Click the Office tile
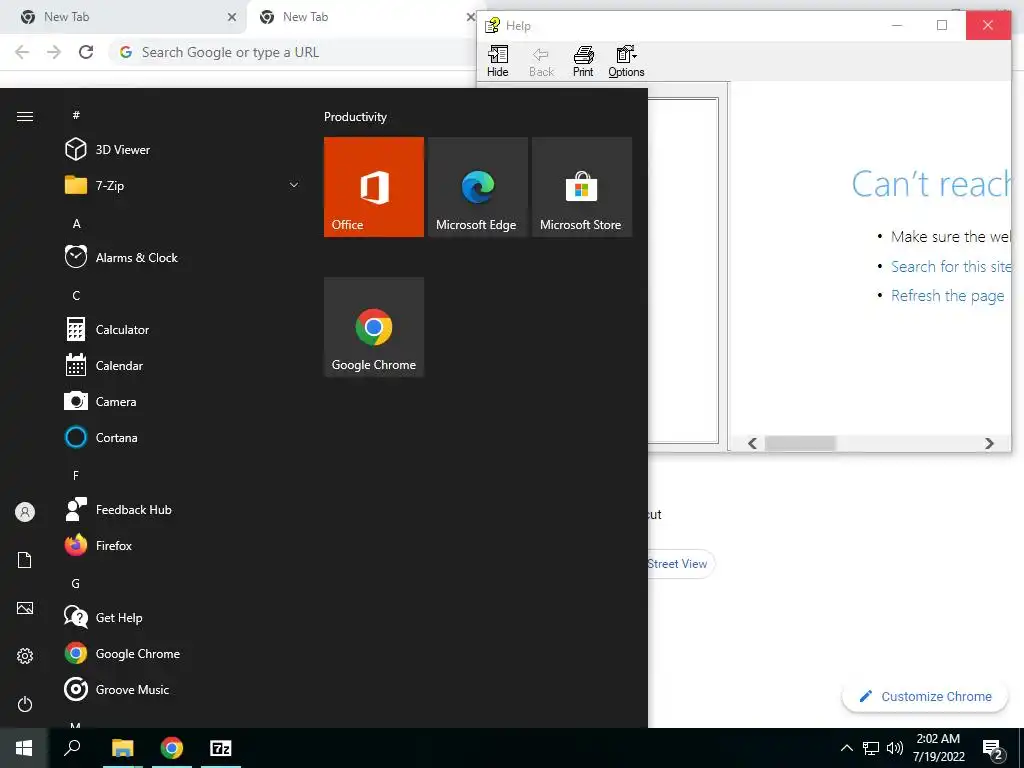 [374, 187]
